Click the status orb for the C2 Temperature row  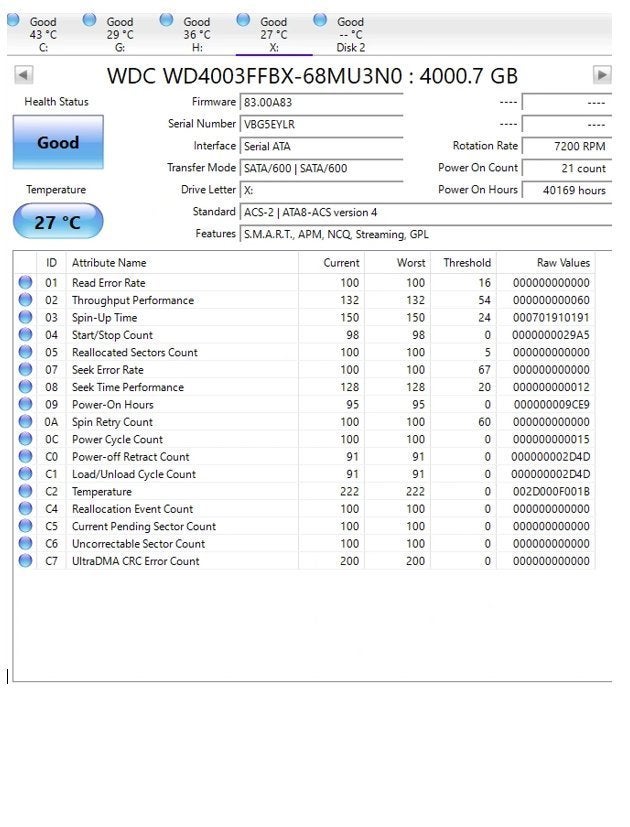click(x=25, y=492)
